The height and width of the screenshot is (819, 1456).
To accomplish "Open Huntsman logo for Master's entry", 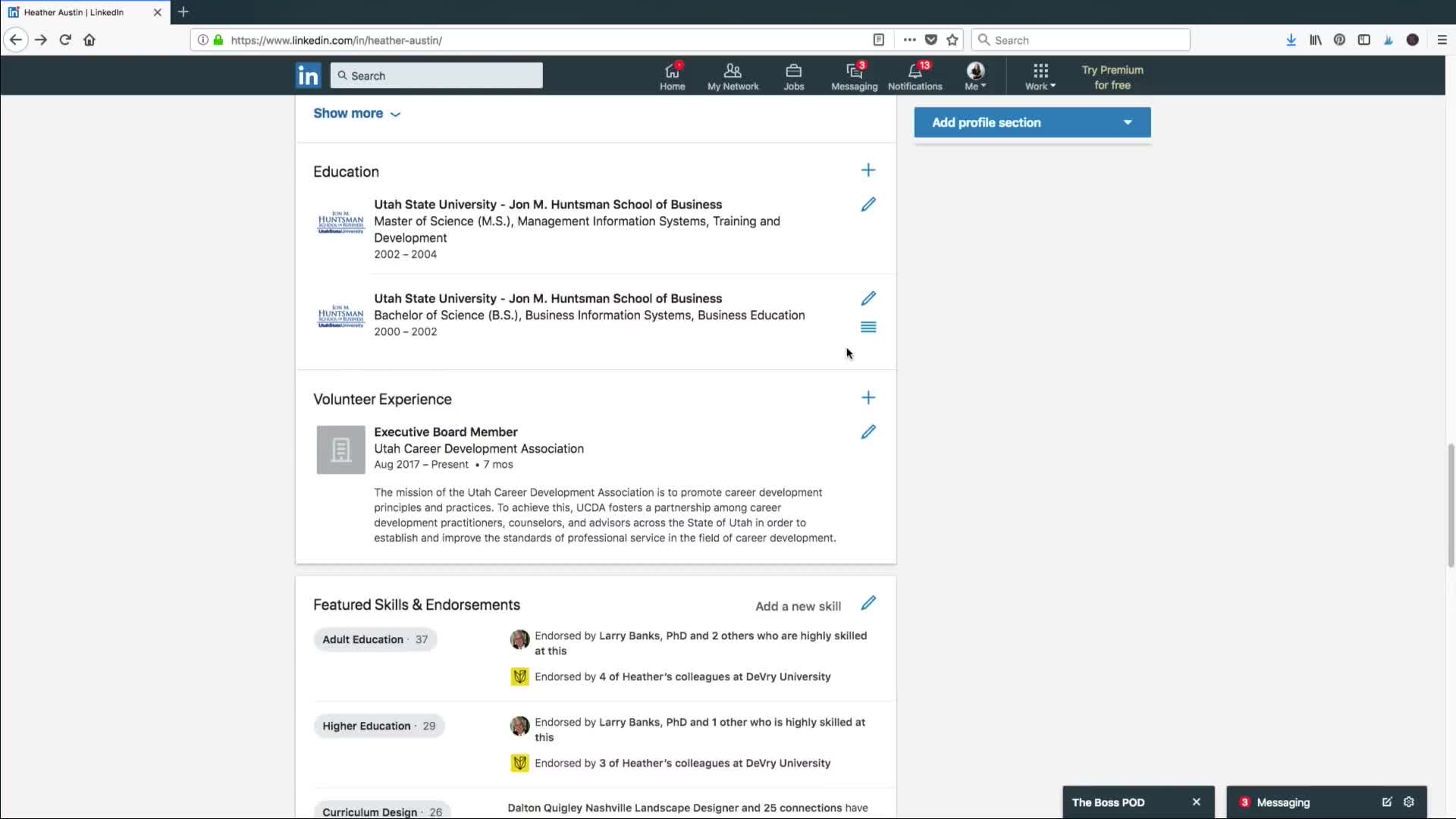I will [x=340, y=222].
